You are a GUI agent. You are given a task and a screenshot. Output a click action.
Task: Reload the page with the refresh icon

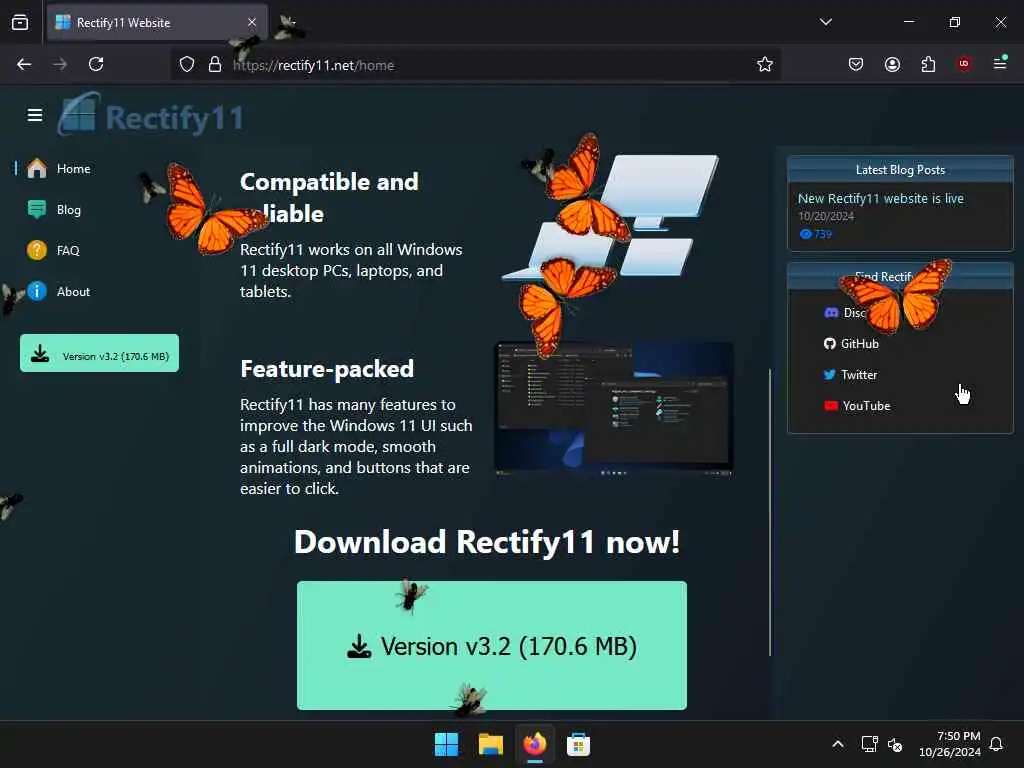96,64
